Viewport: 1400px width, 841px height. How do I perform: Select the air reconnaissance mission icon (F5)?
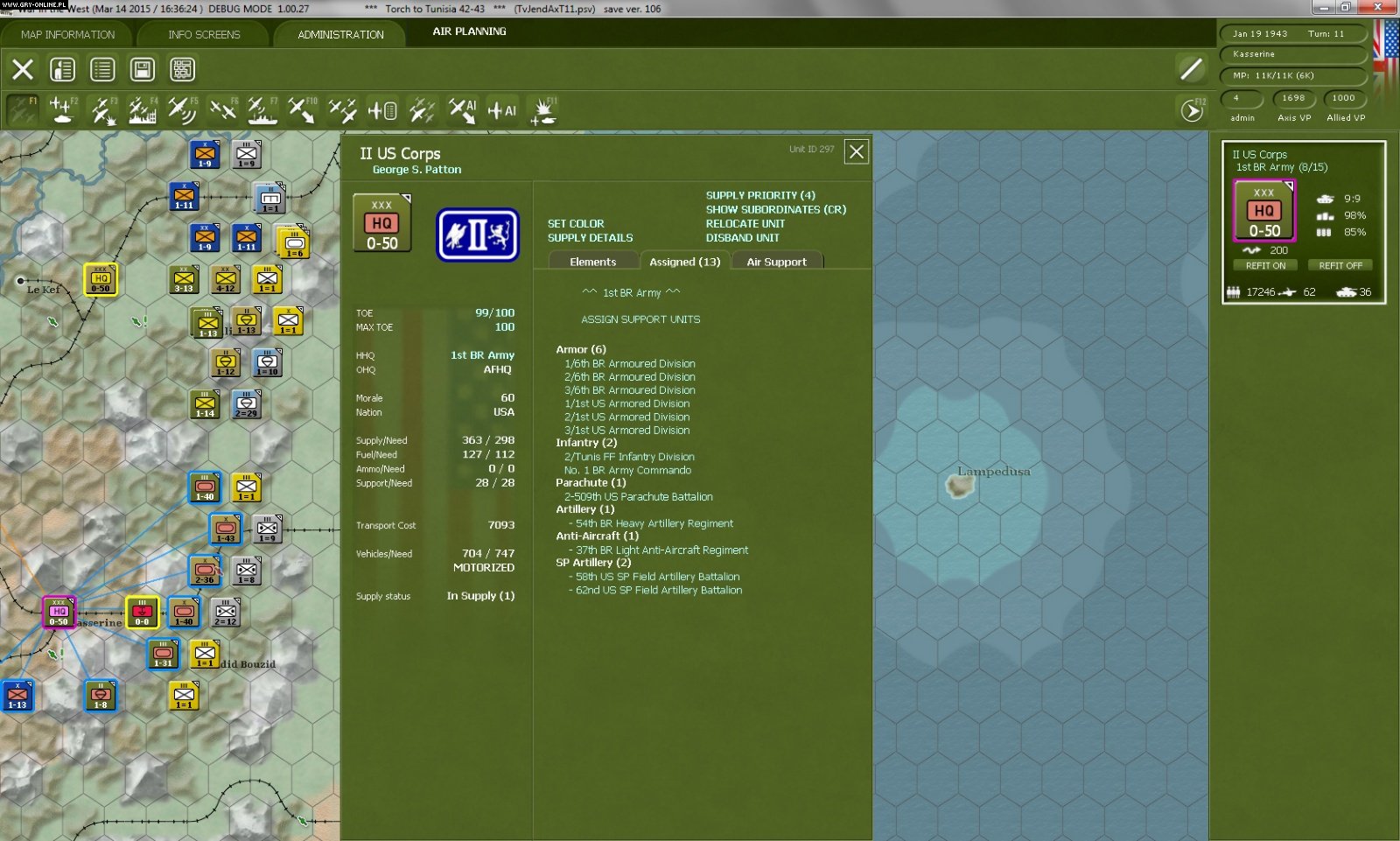[182, 111]
